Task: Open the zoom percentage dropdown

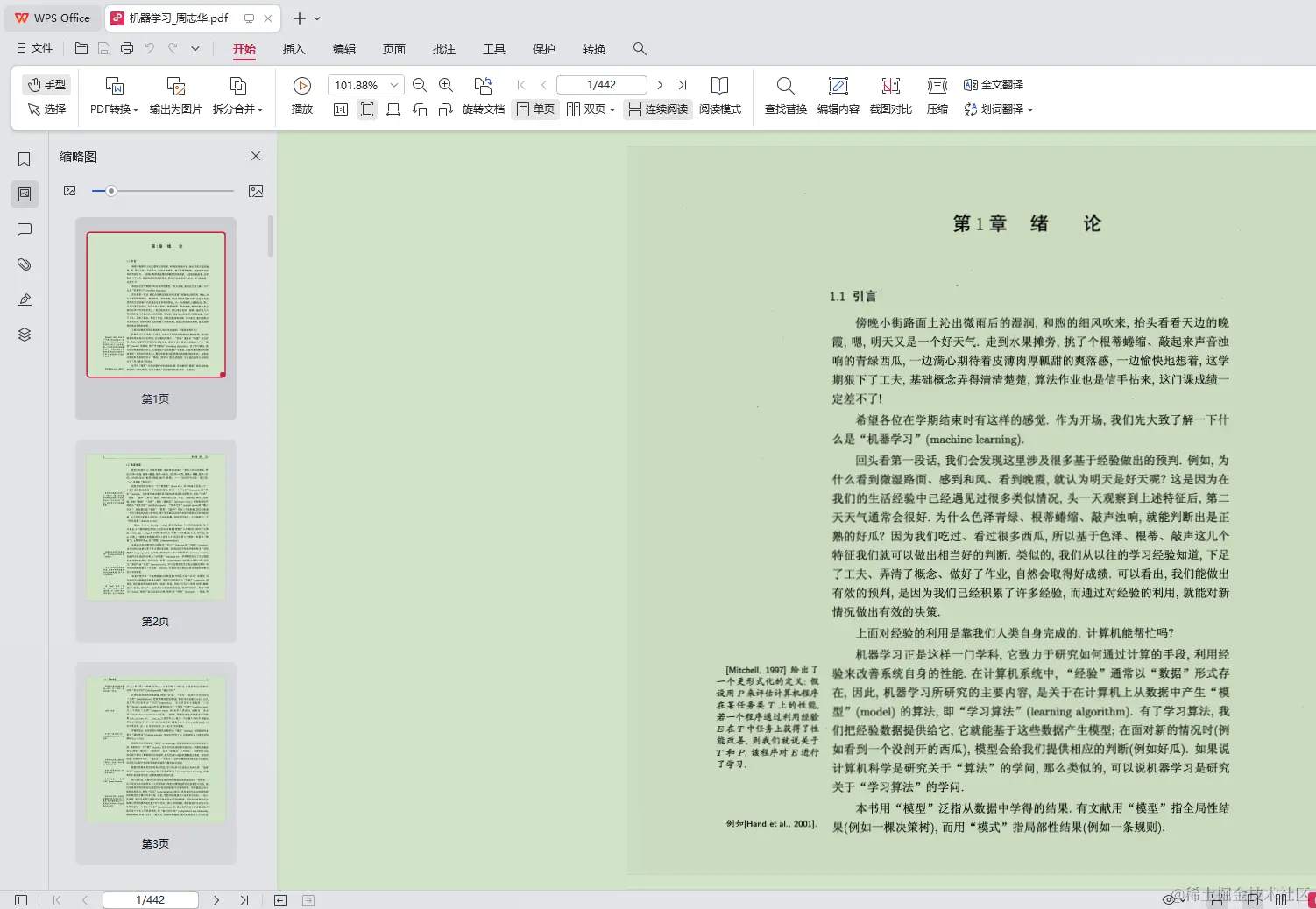Action: (x=394, y=85)
